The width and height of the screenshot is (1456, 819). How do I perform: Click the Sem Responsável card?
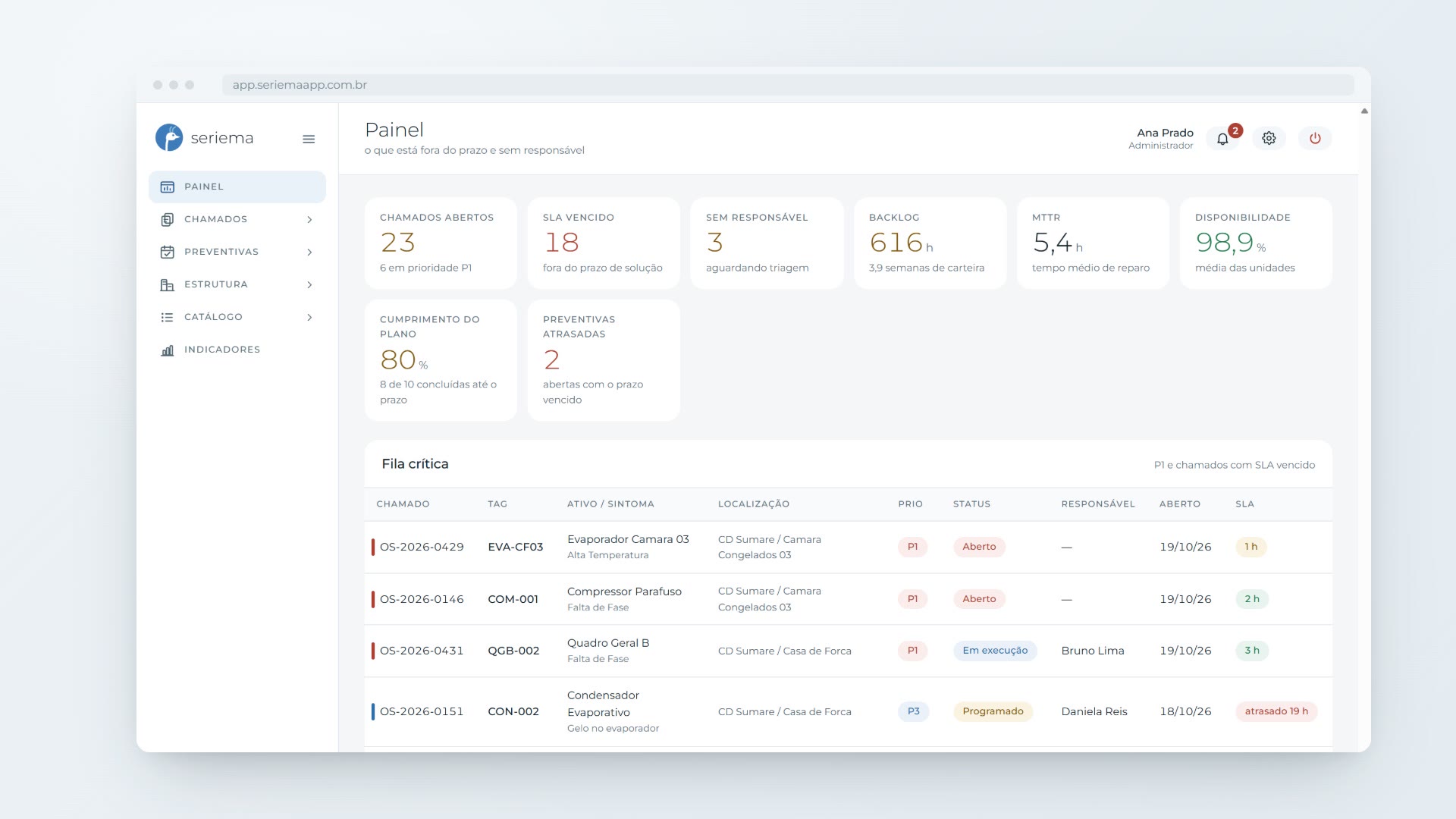pyautogui.click(x=767, y=243)
